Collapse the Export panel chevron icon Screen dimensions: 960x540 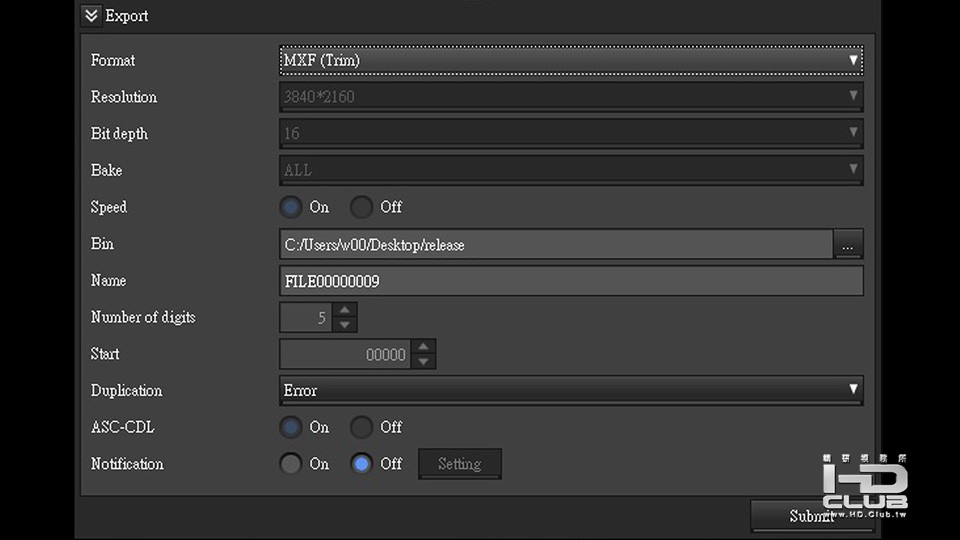91,16
